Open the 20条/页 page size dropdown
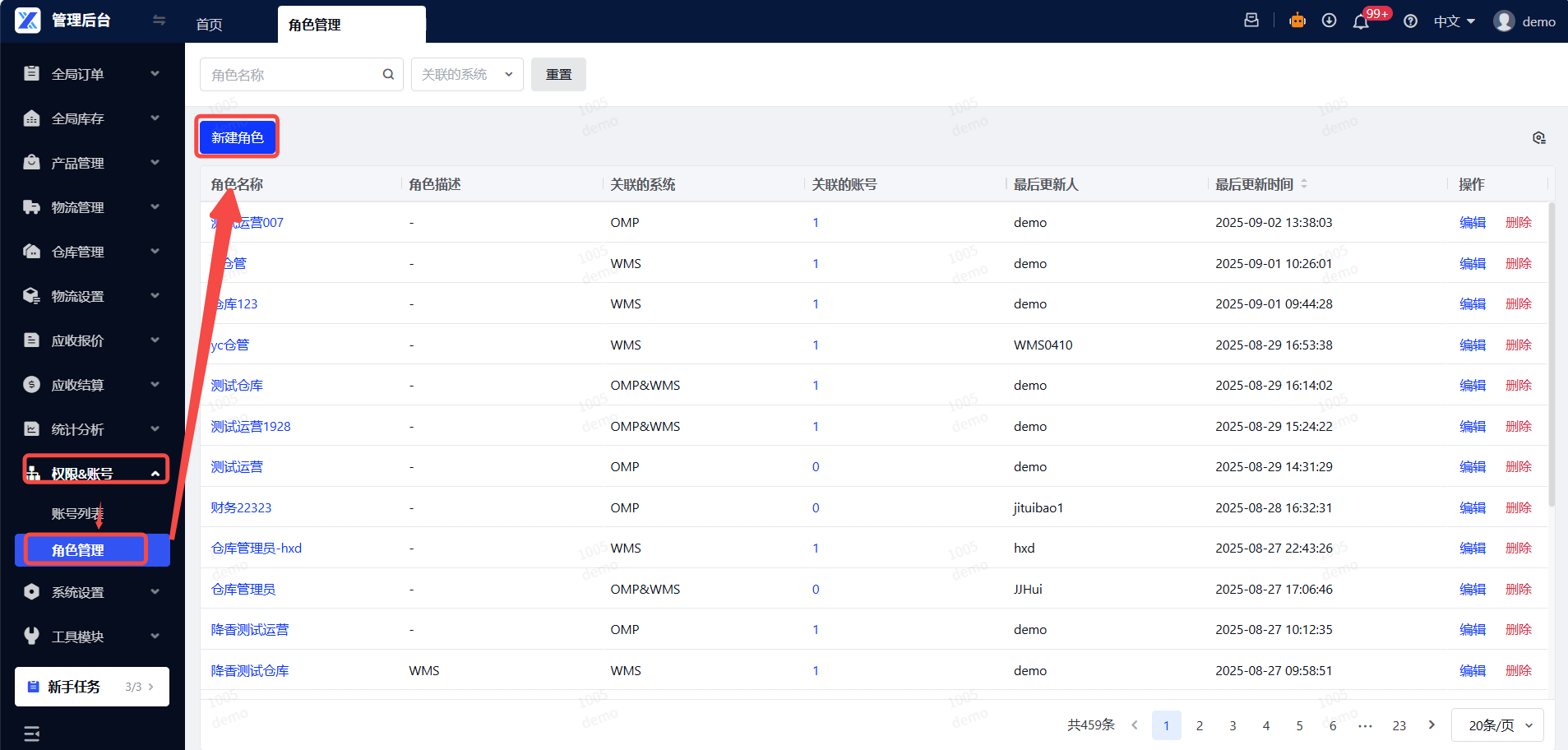 pyautogui.click(x=1498, y=725)
